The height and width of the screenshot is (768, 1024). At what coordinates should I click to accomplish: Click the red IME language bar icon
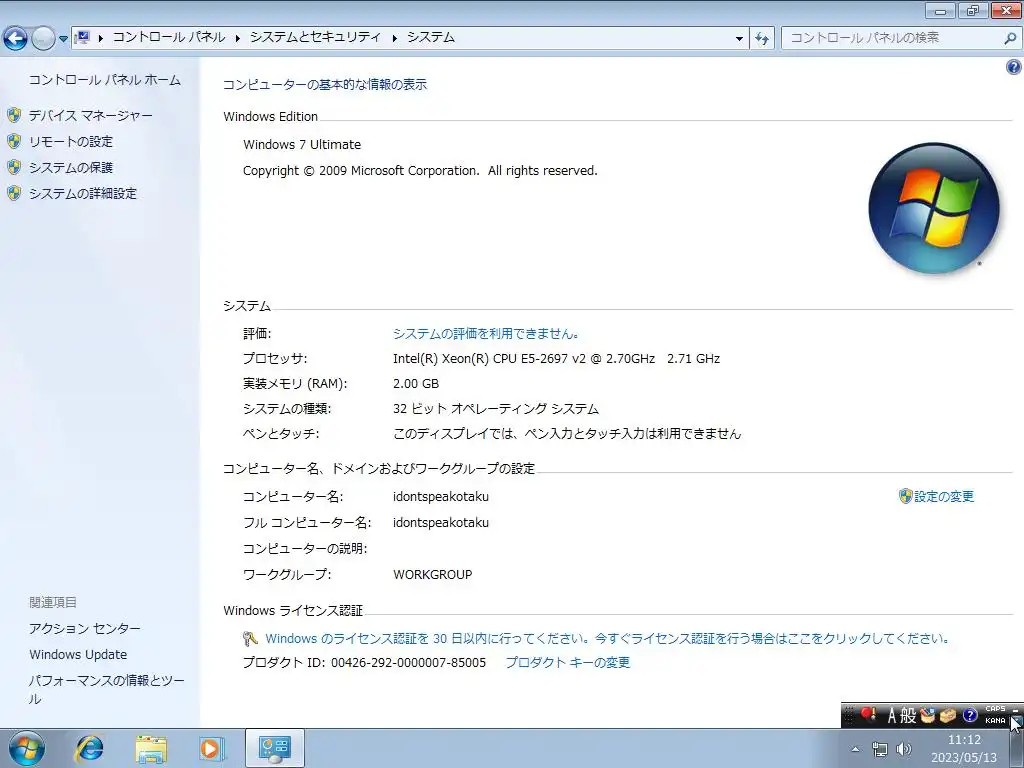(868, 715)
